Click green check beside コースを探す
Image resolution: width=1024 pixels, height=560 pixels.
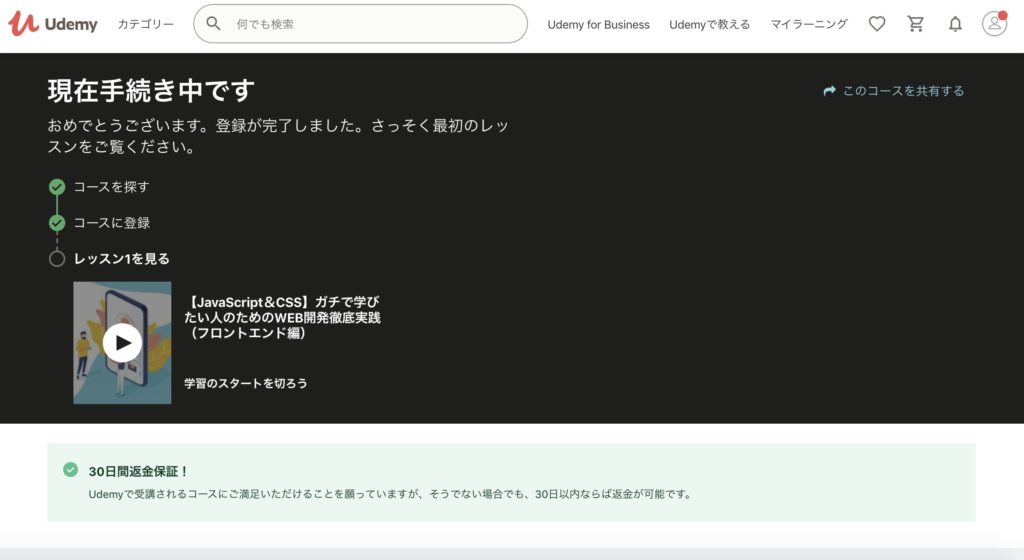pyautogui.click(x=57, y=187)
